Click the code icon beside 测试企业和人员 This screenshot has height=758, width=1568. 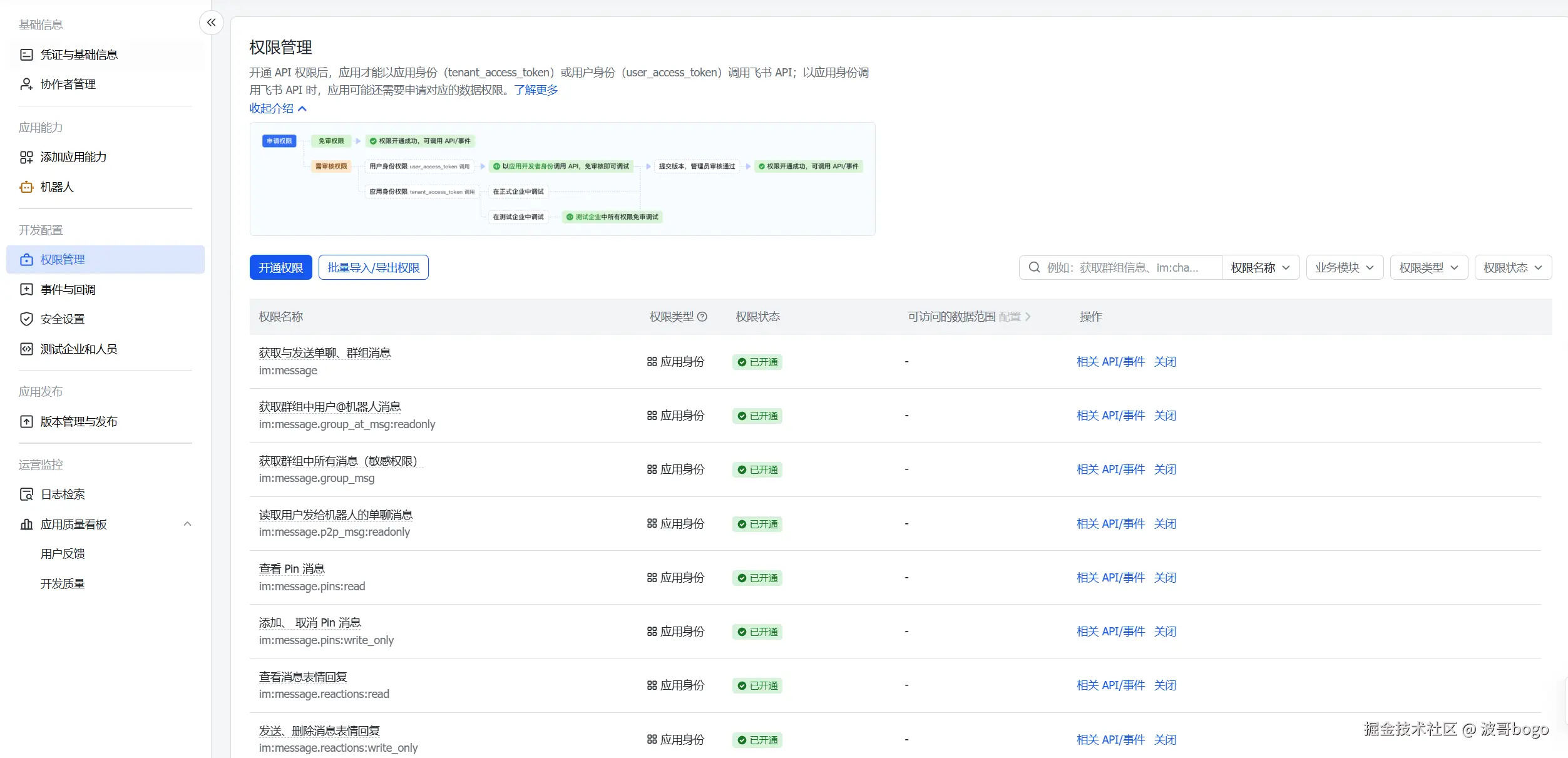point(26,349)
